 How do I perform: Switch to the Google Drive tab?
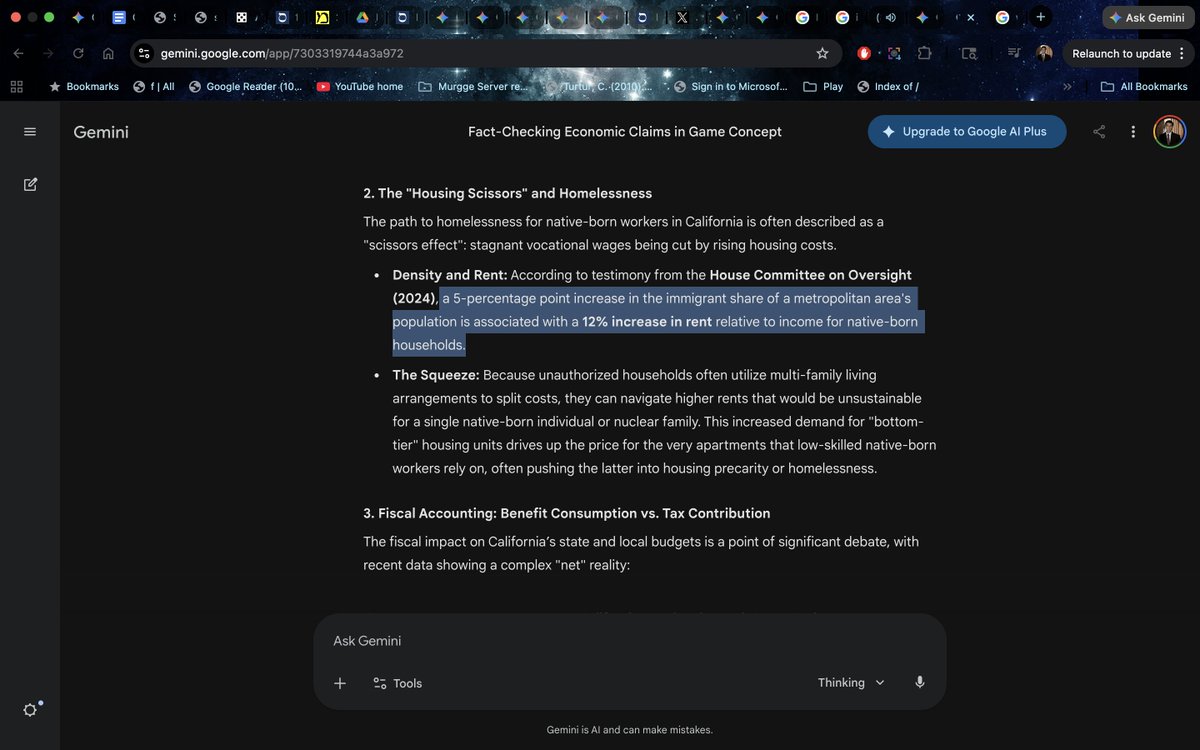click(362, 17)
